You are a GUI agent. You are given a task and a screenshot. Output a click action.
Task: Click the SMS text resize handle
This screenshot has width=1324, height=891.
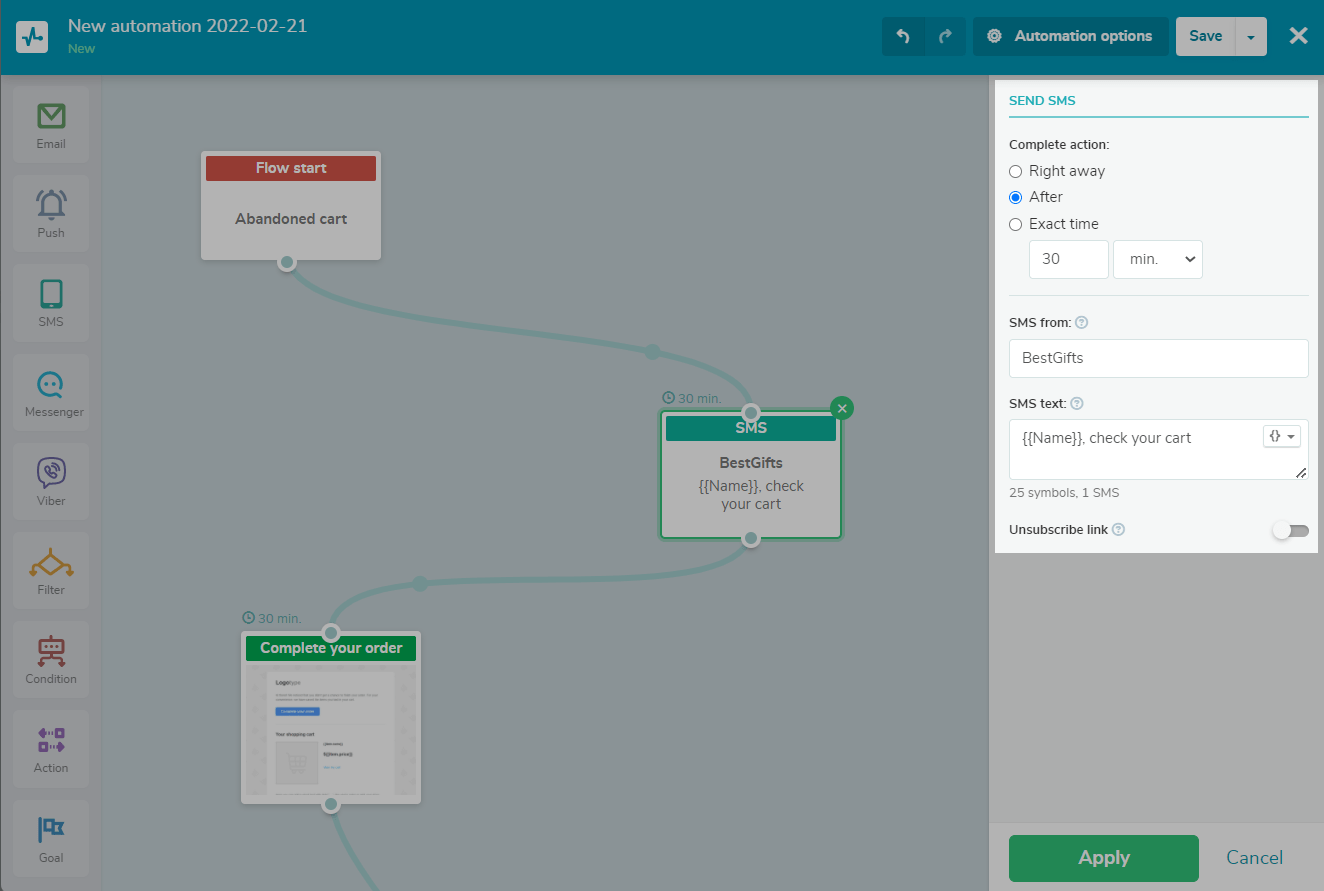[x=1301, y=472]
